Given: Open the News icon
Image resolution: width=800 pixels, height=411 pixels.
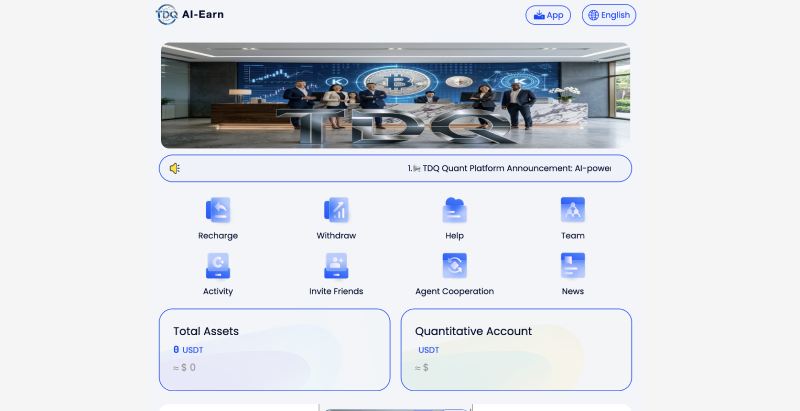Looking at the screenshot, I should tap(572, 266).
